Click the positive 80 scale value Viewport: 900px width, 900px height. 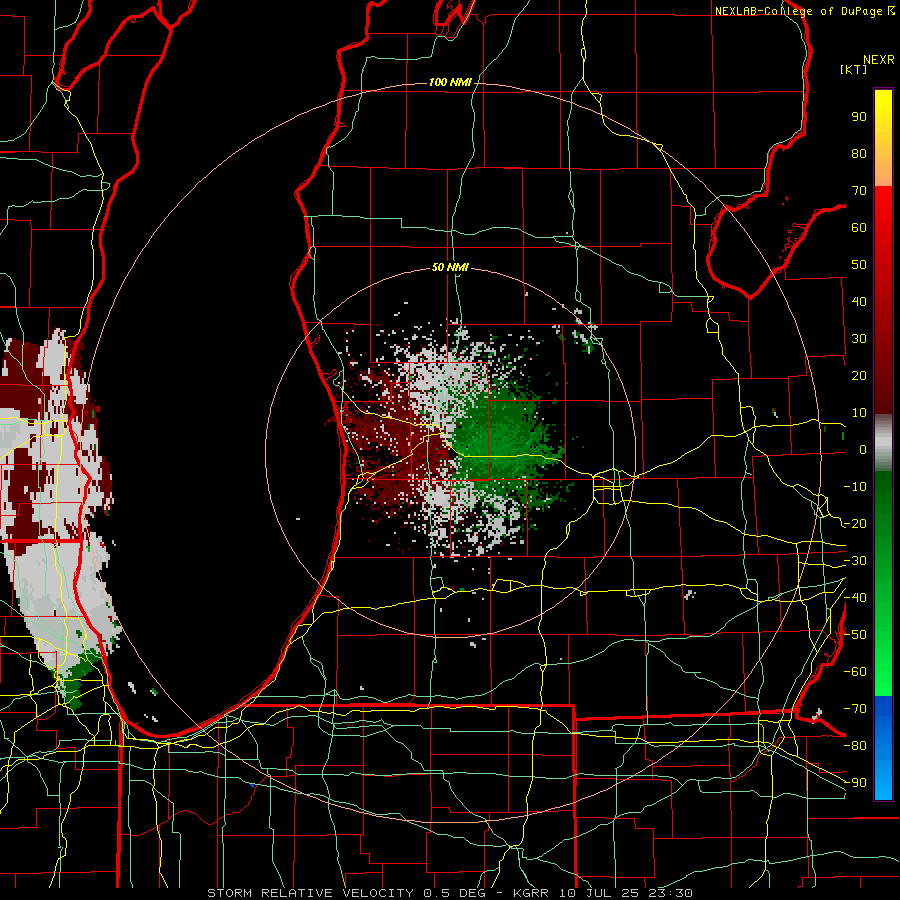pyautogui.click(x=859, y=154)
